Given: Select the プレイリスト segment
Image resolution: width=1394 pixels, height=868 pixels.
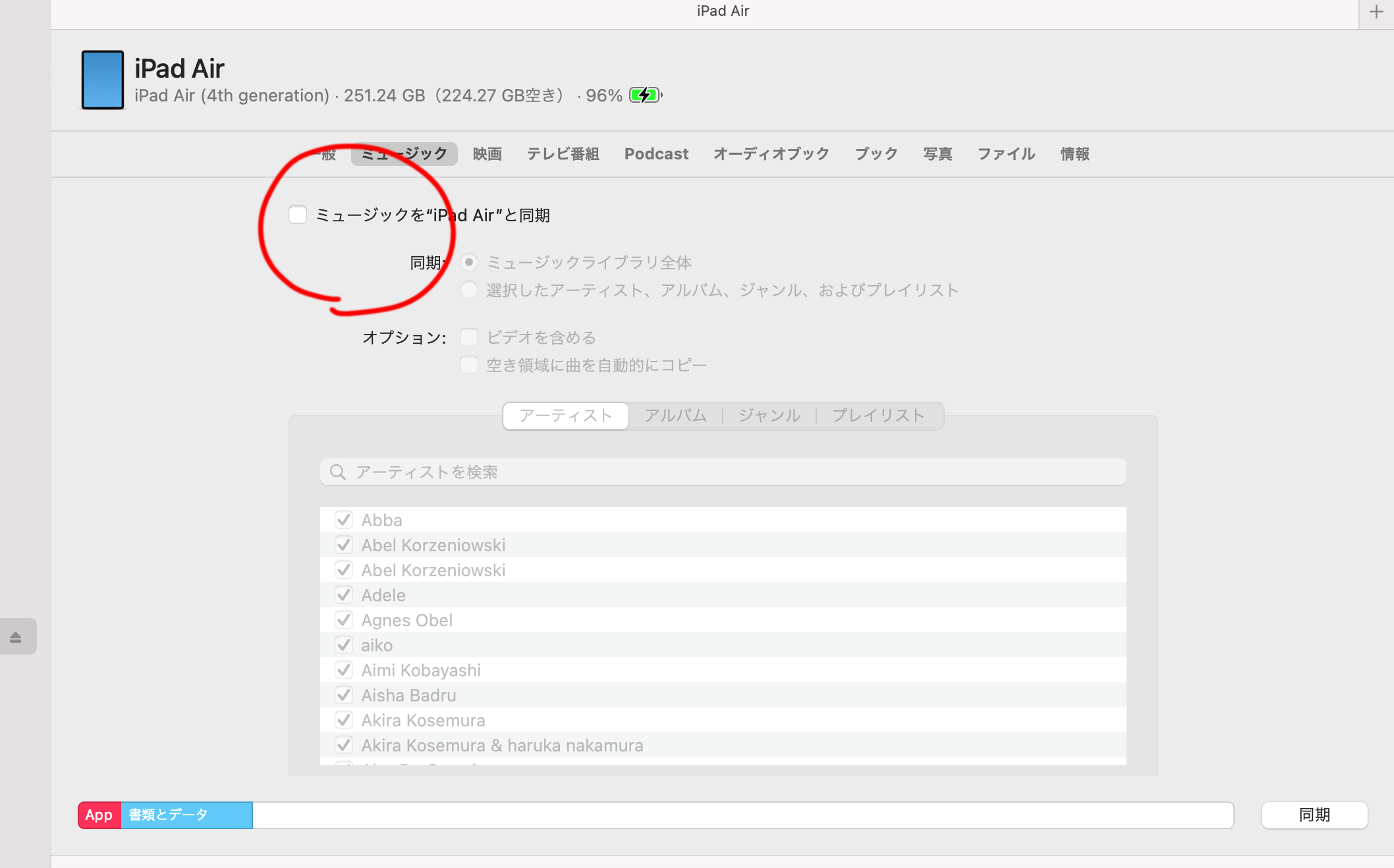Looking at the screenshot, I should coord(878,416).
